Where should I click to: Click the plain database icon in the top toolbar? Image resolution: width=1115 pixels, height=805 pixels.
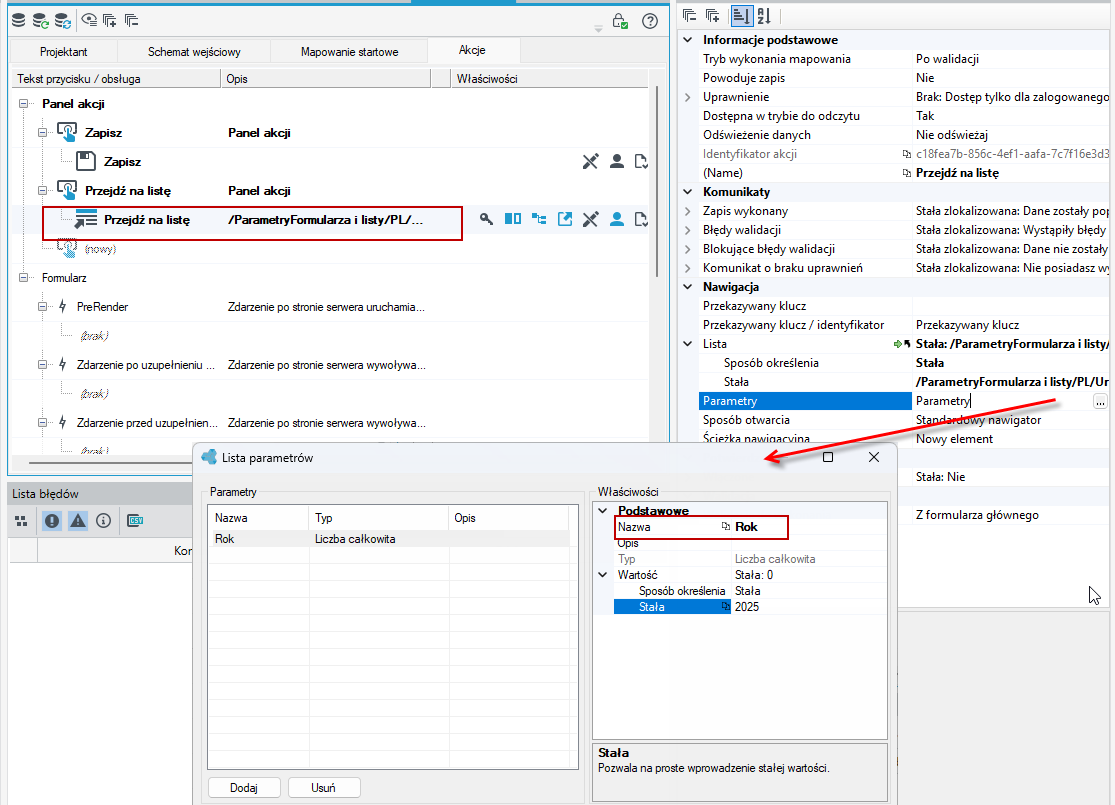click(18, 21)
